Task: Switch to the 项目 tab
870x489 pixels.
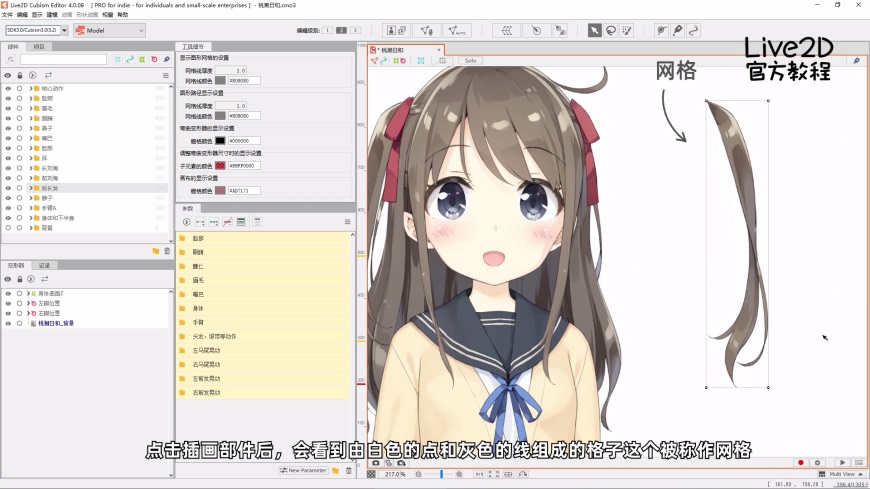Action: [38, 47]
